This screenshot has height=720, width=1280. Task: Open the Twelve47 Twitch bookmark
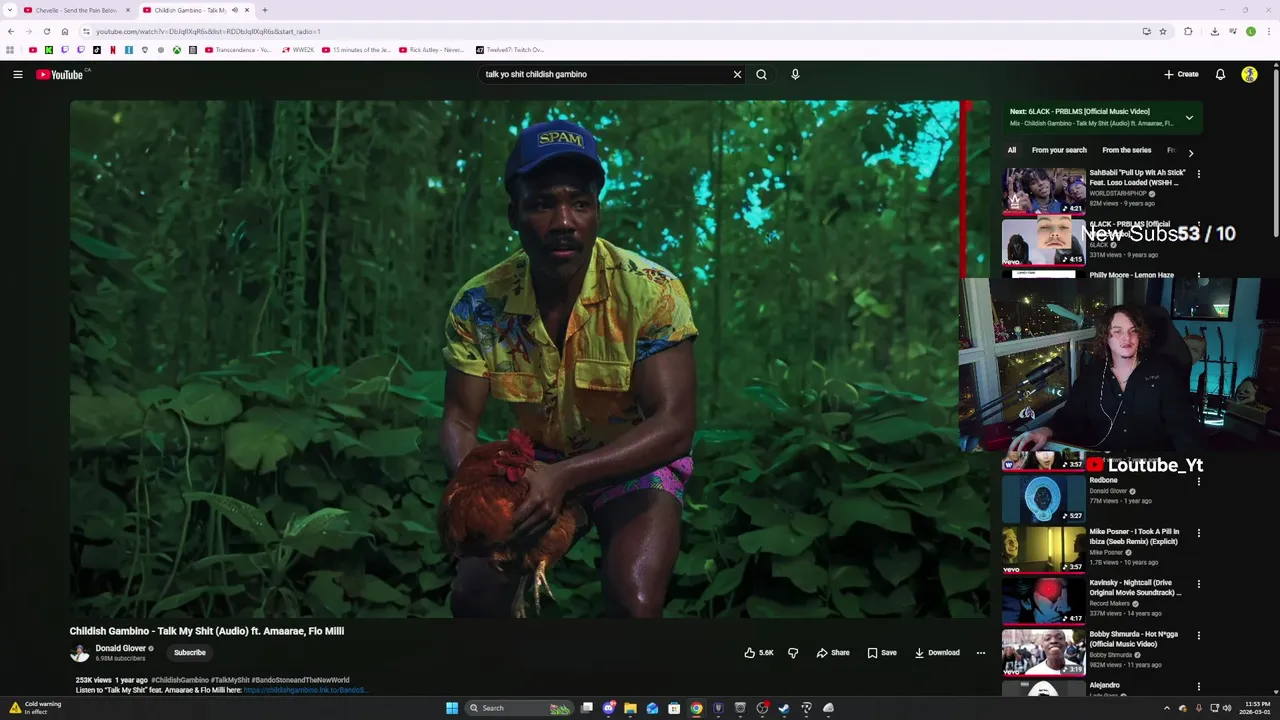[x=510, y=49]
